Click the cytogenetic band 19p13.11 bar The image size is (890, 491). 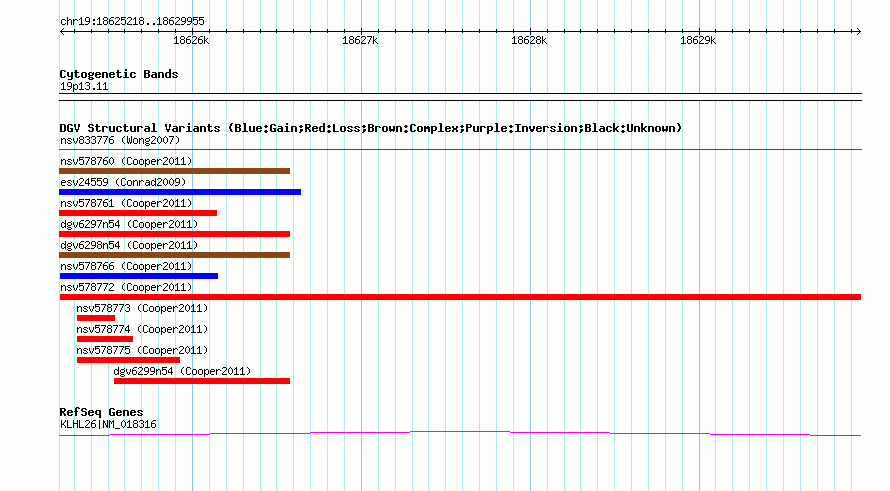pos(460,97)
